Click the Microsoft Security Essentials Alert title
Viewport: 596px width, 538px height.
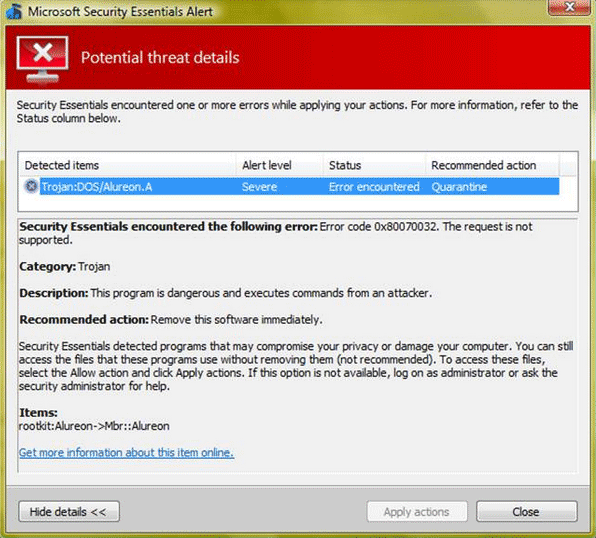(120, 11)
